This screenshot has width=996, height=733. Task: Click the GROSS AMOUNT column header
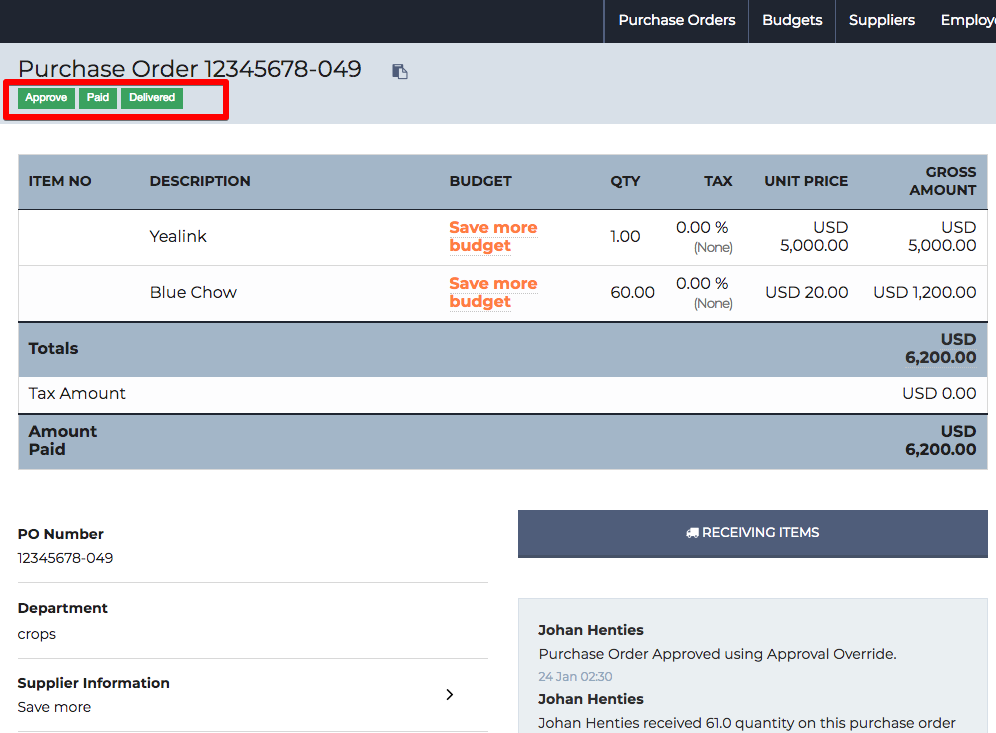(943, 181)
